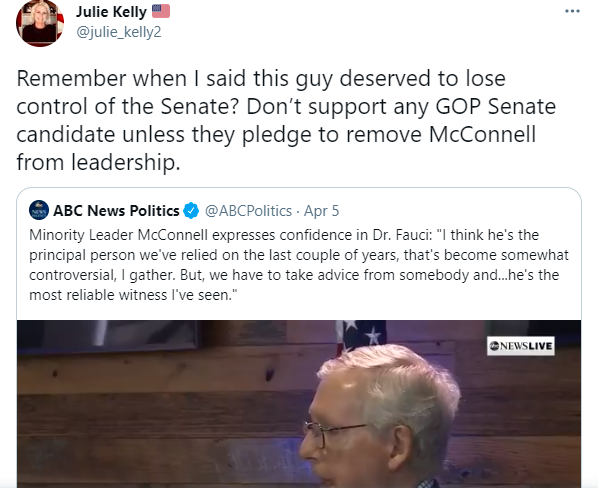598x488 pixels.
Task: Click 'candidate unless they pledge' tweet line
Action: pyautogui.click(x=276, y=135)
